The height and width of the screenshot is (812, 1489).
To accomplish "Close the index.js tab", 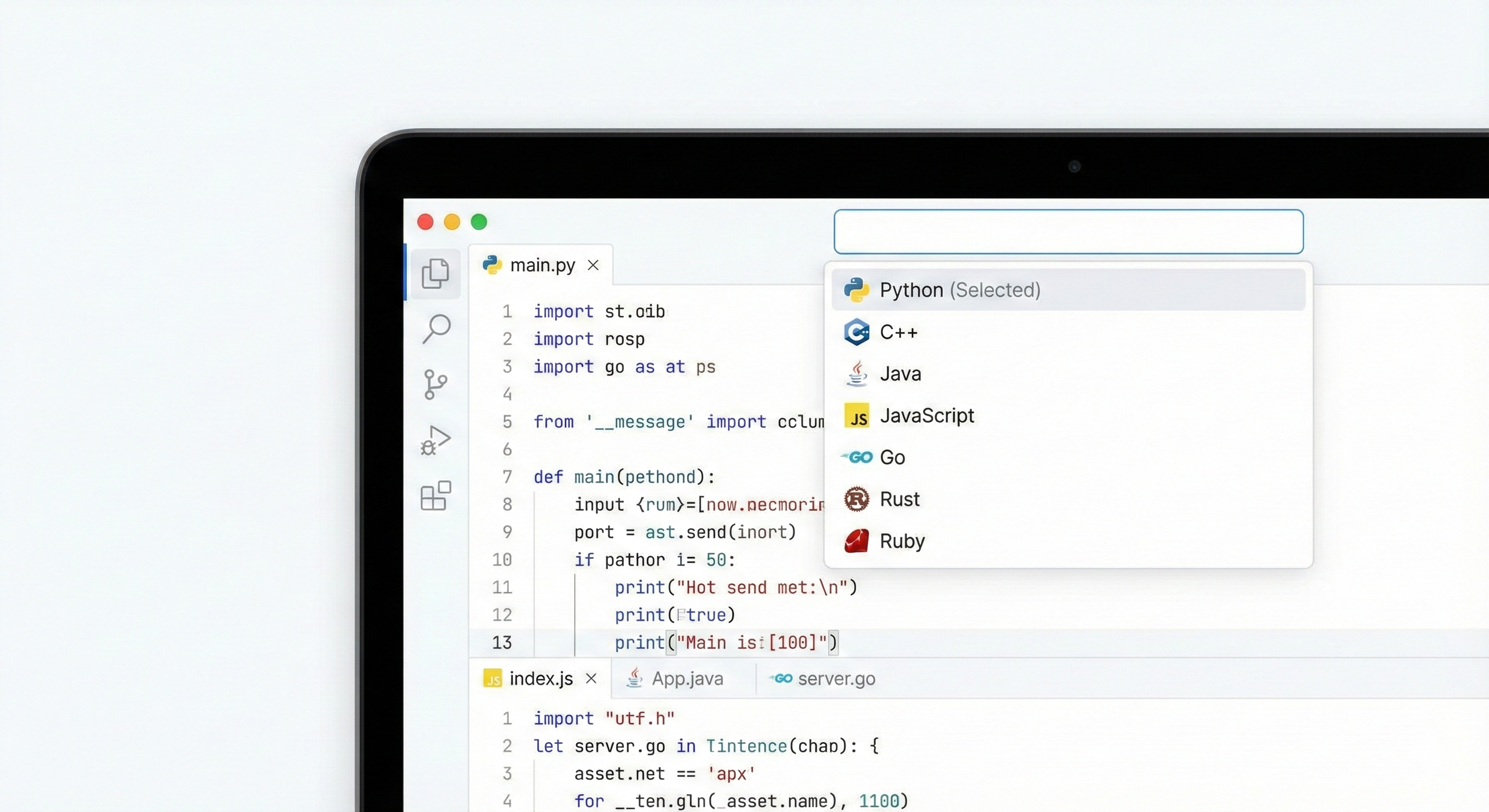I will tap(591, 678).
